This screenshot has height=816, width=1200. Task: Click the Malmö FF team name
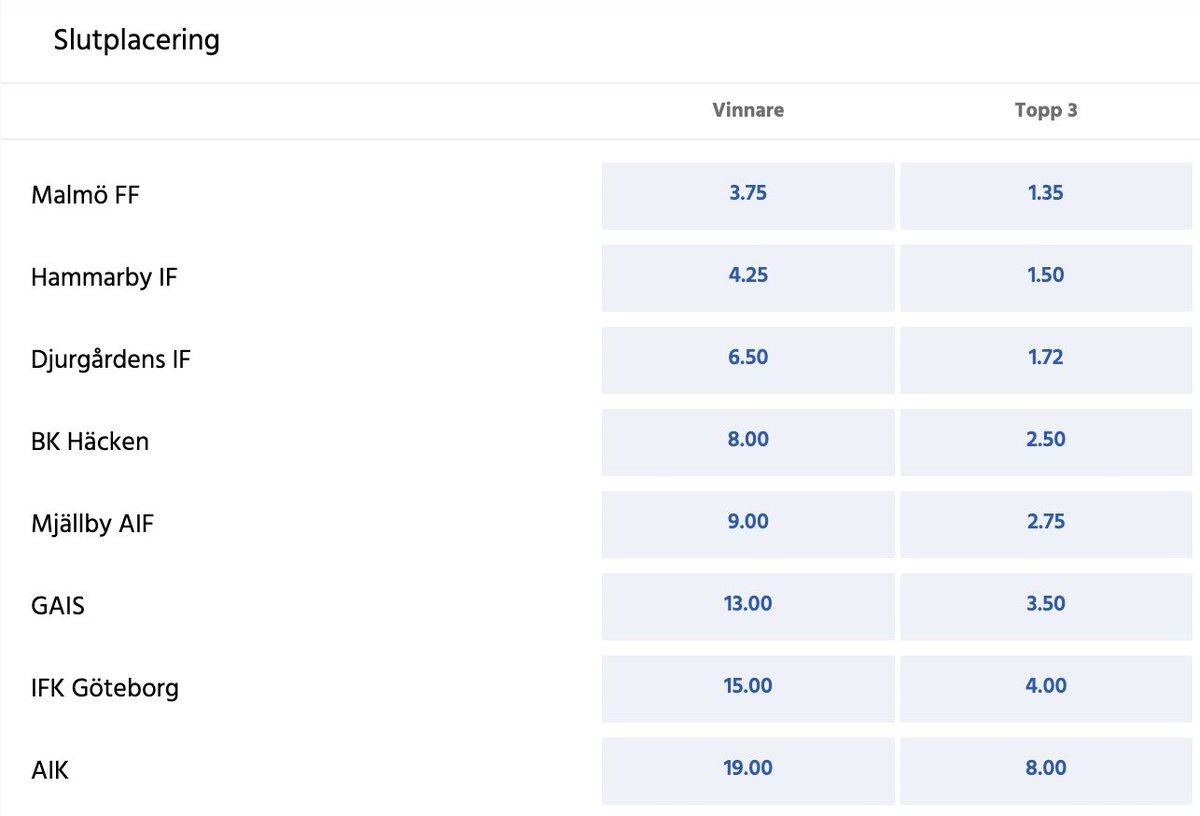coord(85,195)
